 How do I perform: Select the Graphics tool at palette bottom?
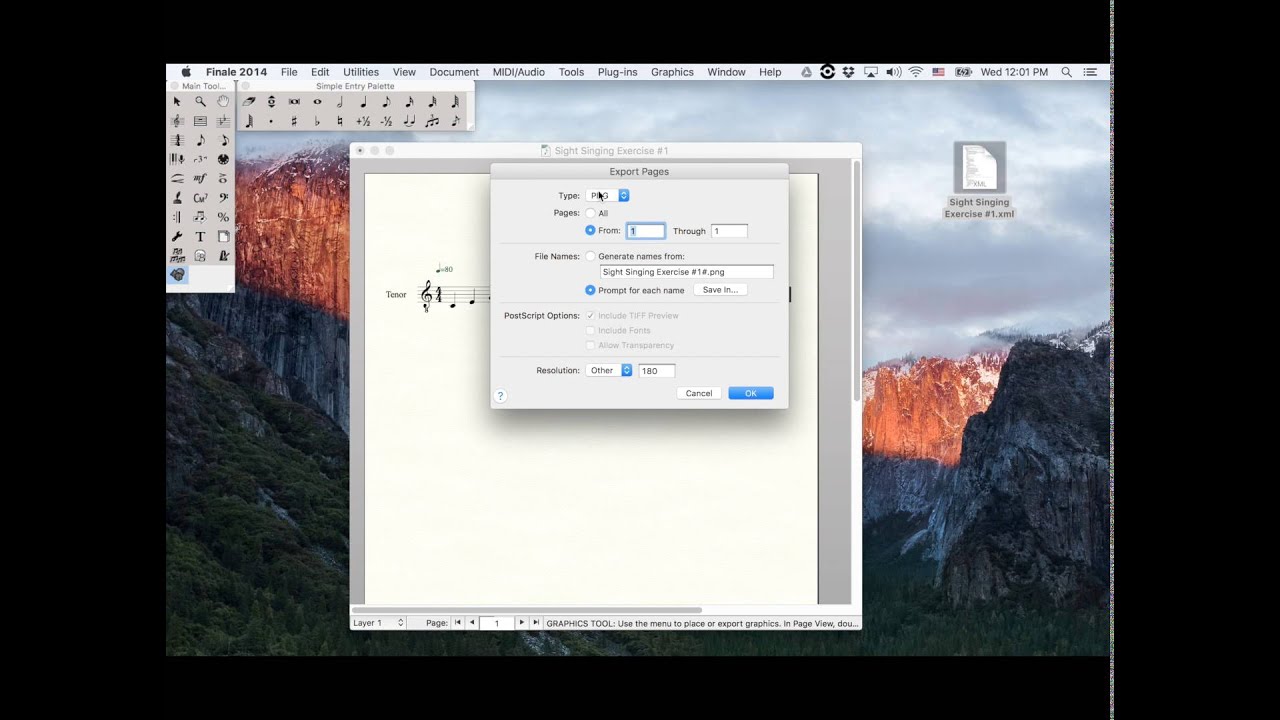pyautogui.click(x=177, y=274)
